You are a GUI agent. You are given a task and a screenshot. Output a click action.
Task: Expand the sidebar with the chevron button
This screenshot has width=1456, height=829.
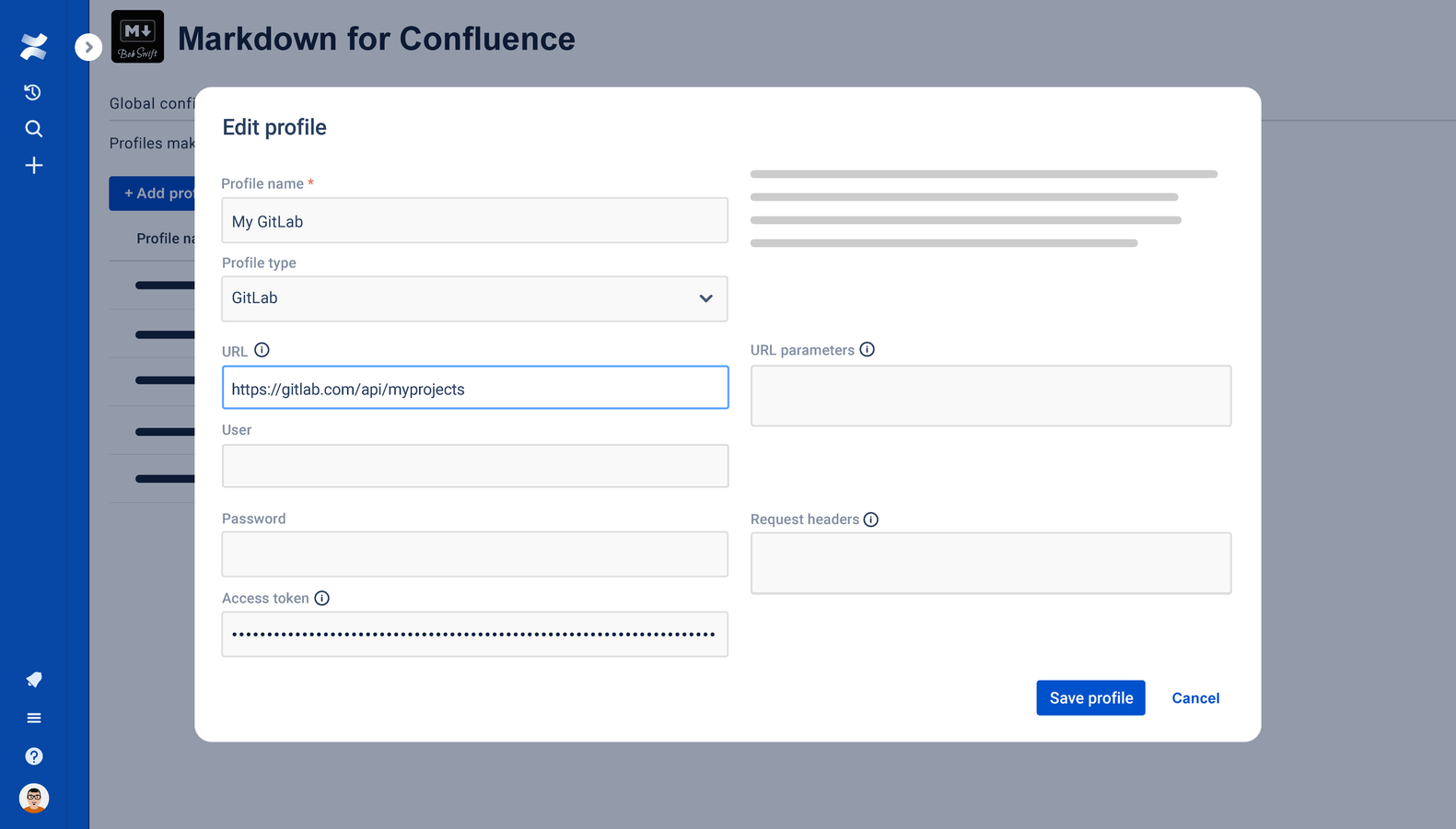(x=88, y=47)
